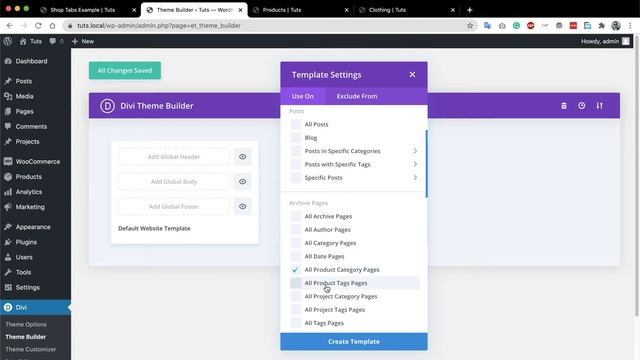Click Add Global Header area
Image resolution: width=640 pixels, height=360 pixels.
(174, 157)
